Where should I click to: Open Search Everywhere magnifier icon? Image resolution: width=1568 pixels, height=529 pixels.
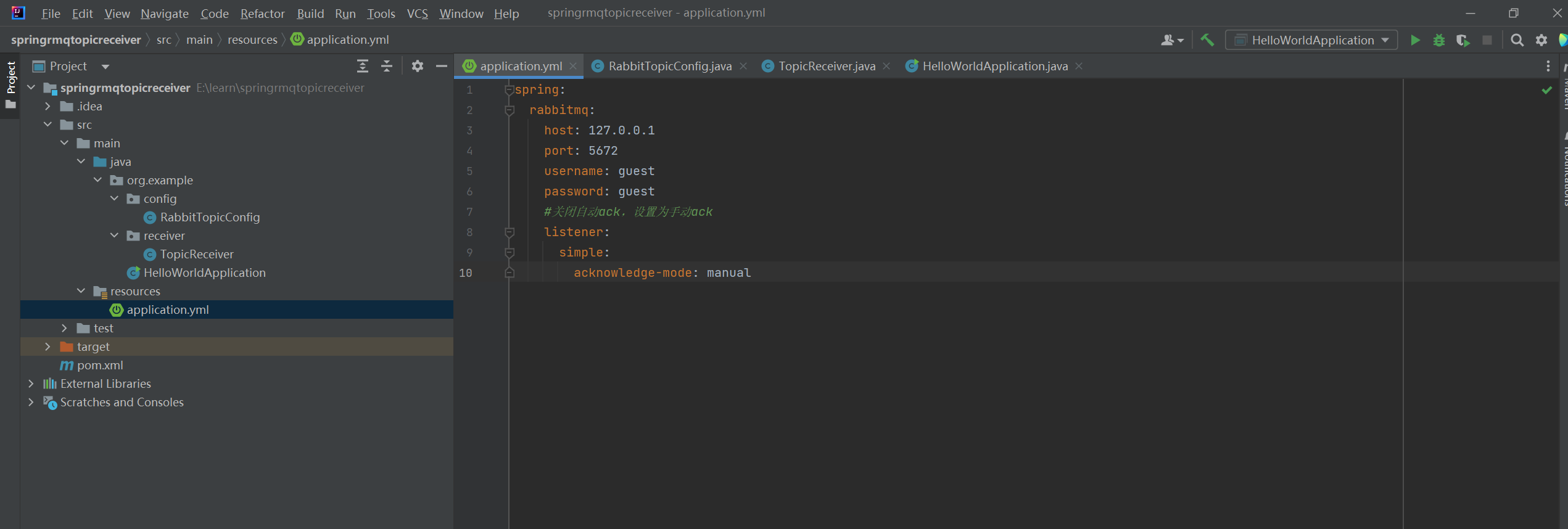click(x=1517, y=40)
